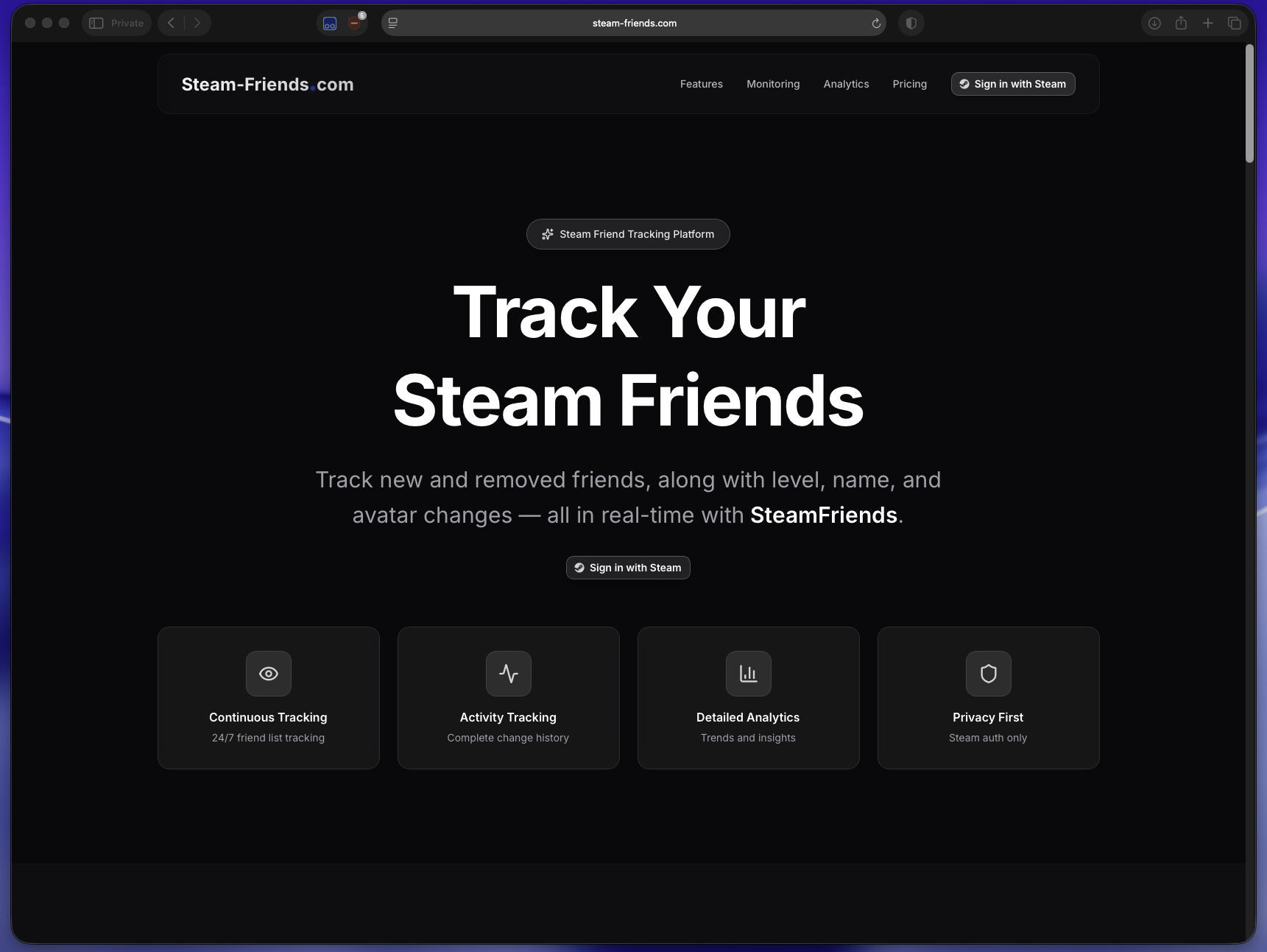Click the Safari sidebar toggle icon

pos(96,23)
